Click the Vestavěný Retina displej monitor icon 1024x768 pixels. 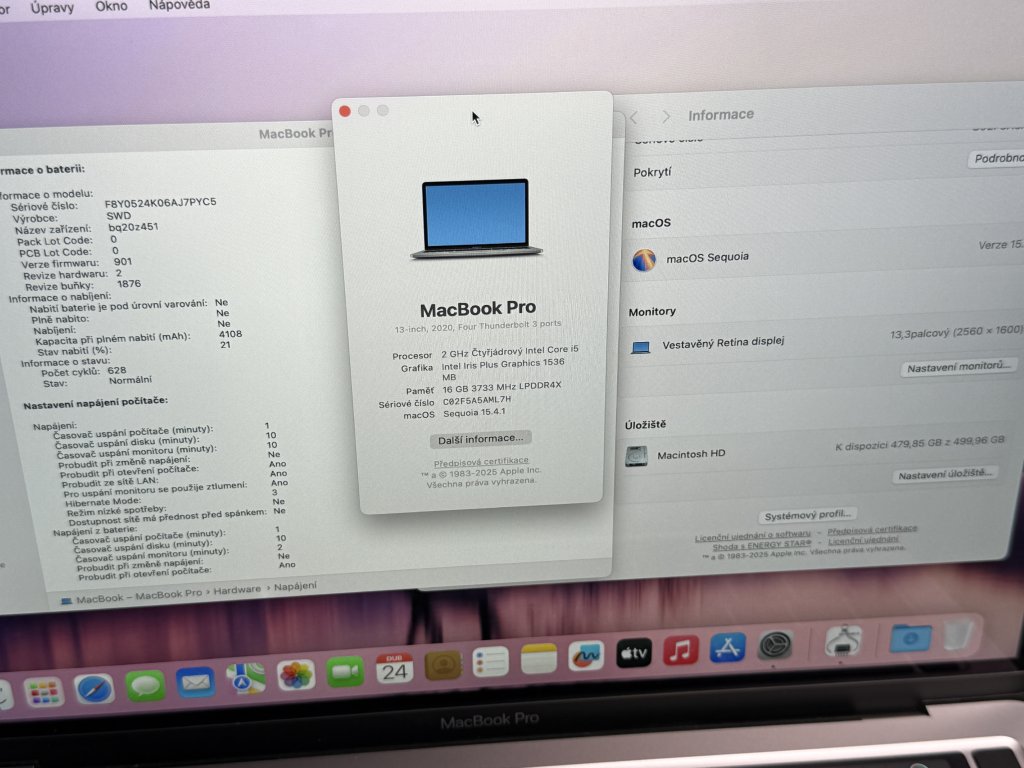tap(641, 347)
